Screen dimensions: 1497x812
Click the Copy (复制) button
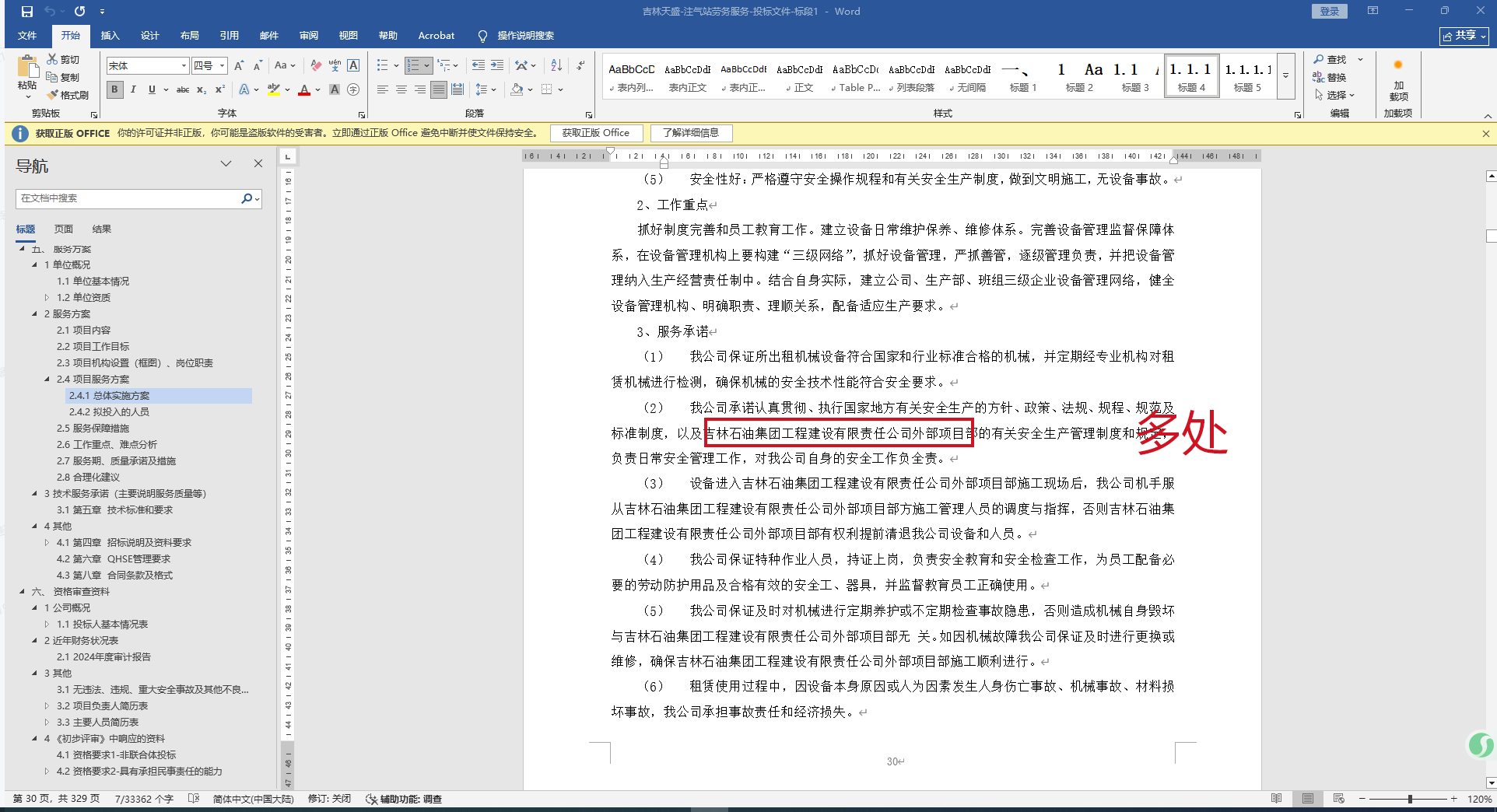[x=62, y=77]
